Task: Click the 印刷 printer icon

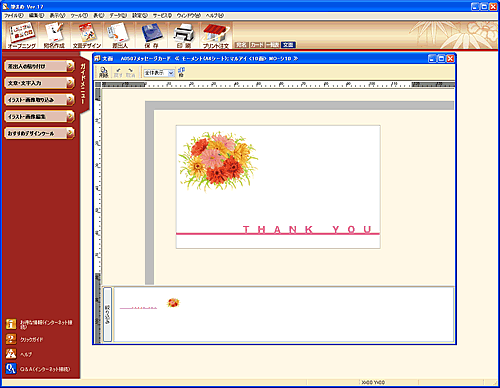Action: pyautogui.click(x=184, y=35)
